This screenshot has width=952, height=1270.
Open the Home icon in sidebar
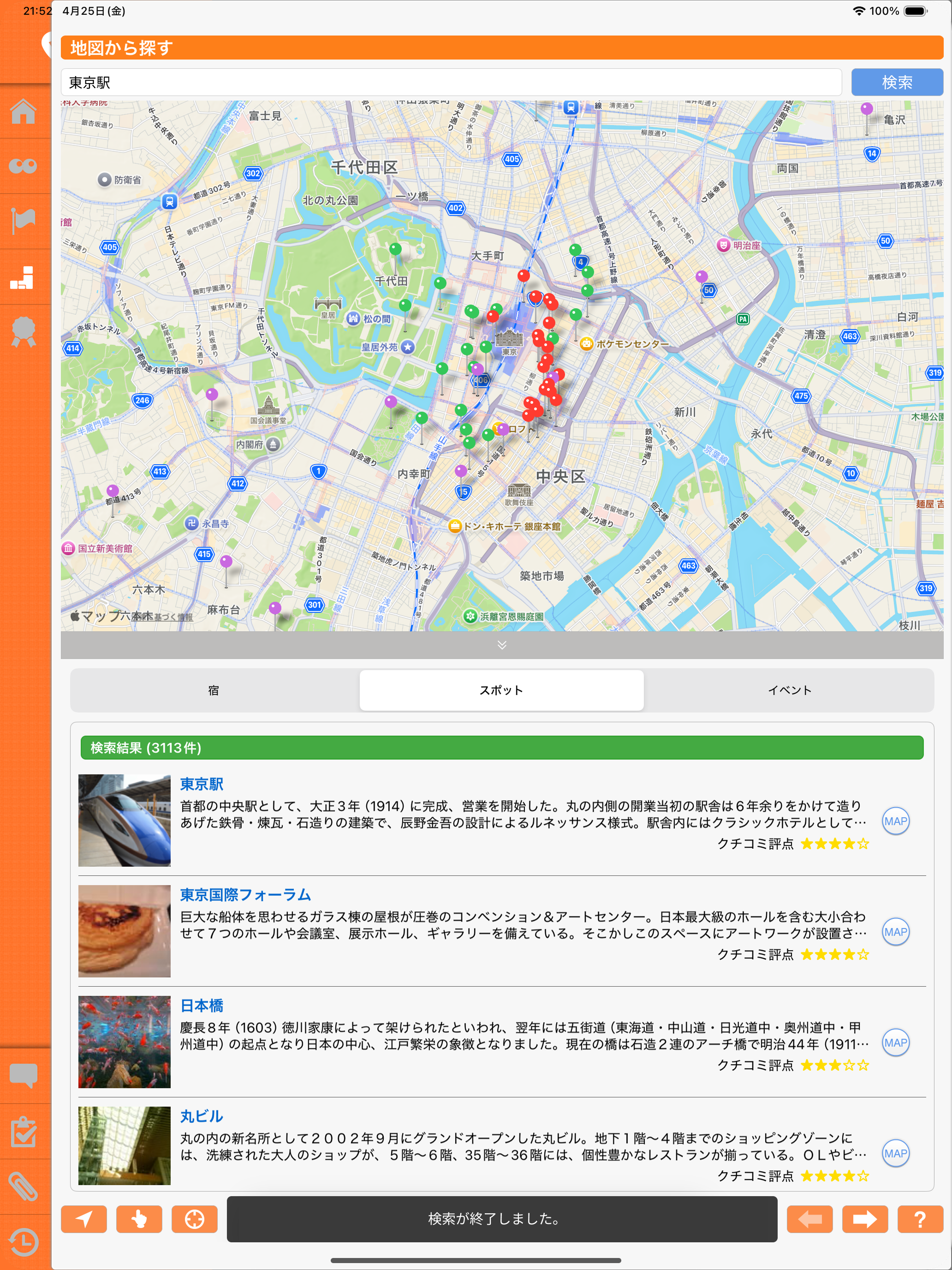pyautogui.click(x=24, y=111)
